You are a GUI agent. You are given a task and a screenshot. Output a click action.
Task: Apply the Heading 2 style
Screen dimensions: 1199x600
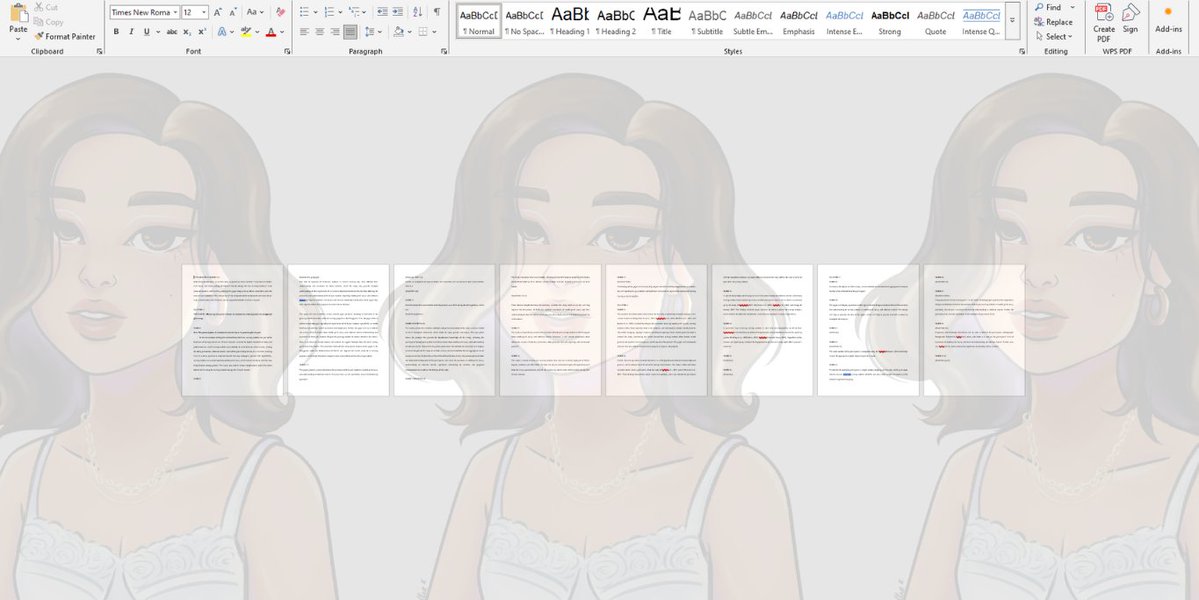click(616, 21)
